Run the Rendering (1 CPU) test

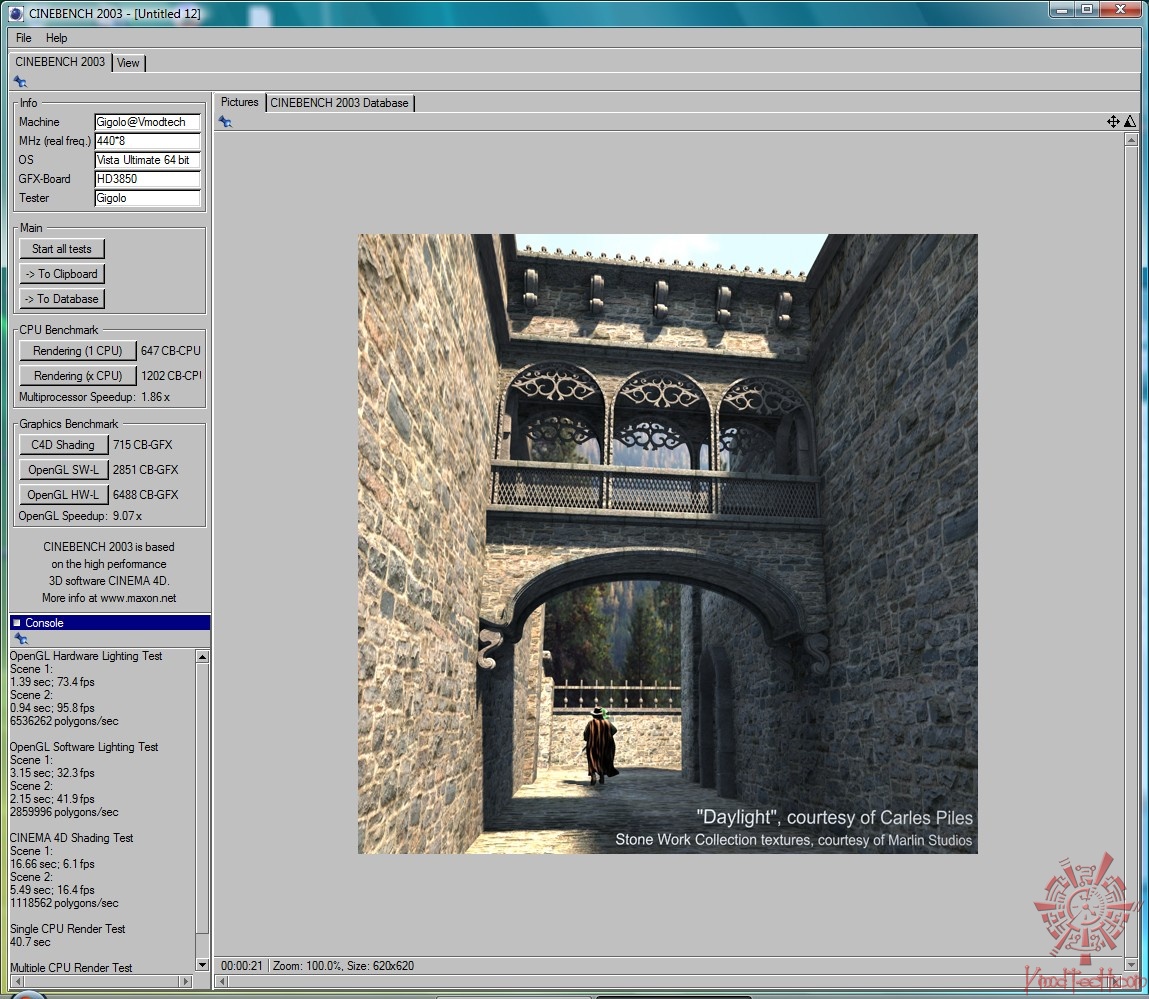78,351
